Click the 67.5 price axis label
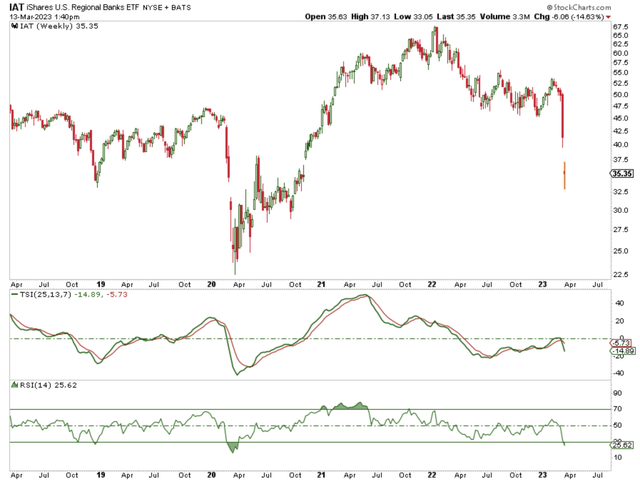This screenshot has width=640, height=484. tap(620, 27)
